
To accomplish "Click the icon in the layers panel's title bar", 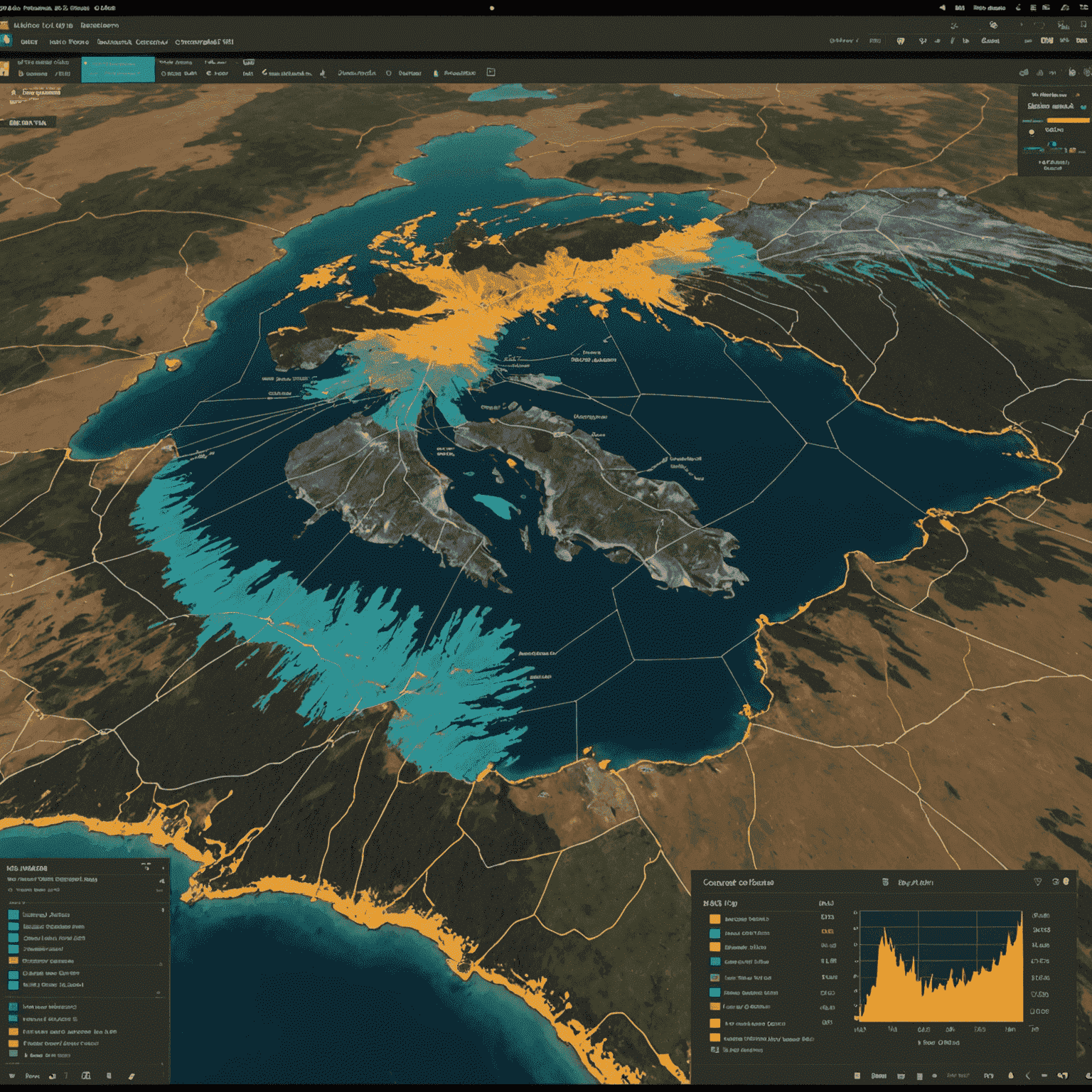I will pyautogui.click(x=146, y=867).
